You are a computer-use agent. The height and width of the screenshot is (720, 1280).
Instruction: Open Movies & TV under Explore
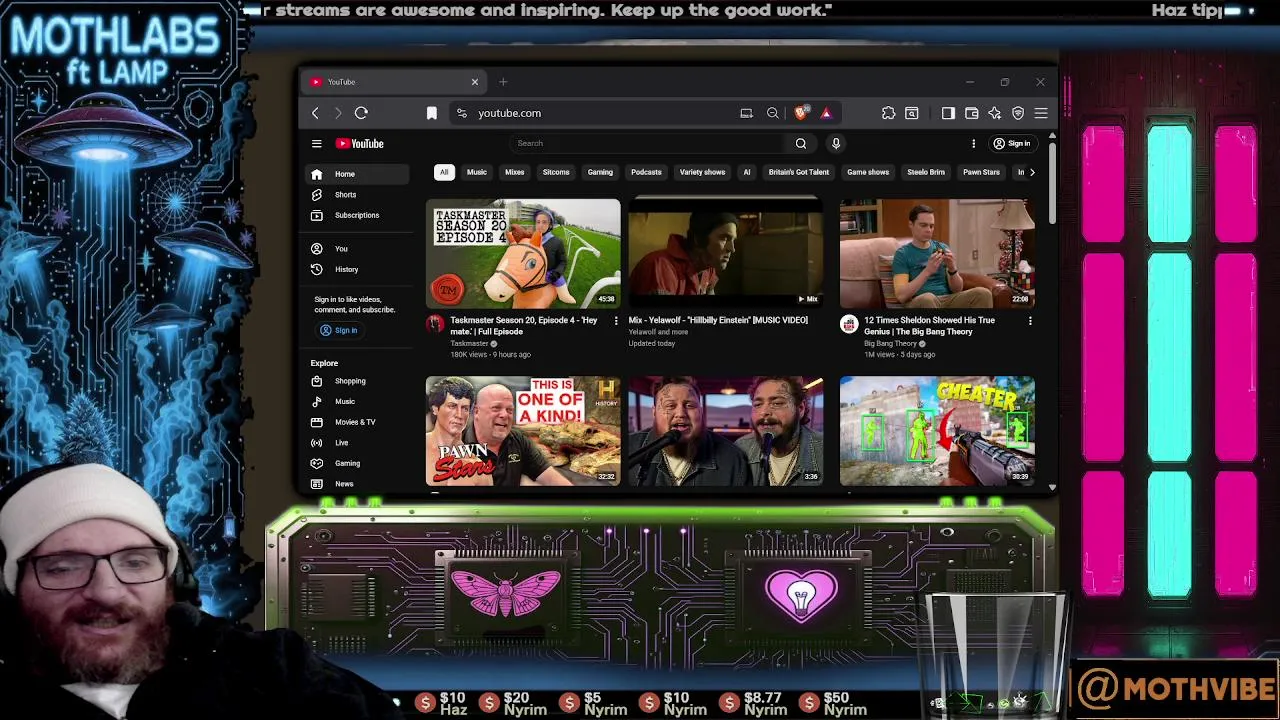(x=357, y=422)
